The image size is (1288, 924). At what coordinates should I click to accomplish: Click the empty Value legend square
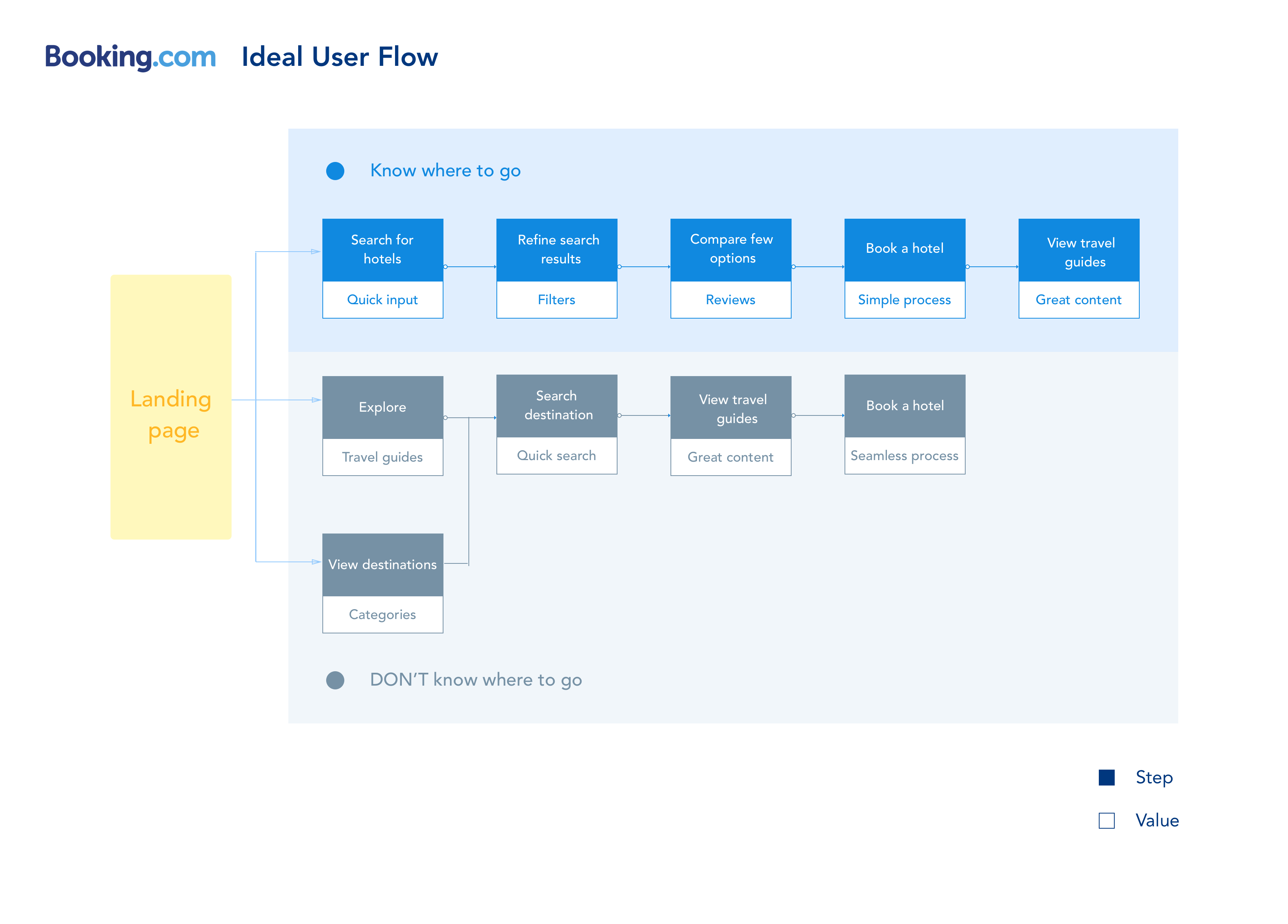1107,821
